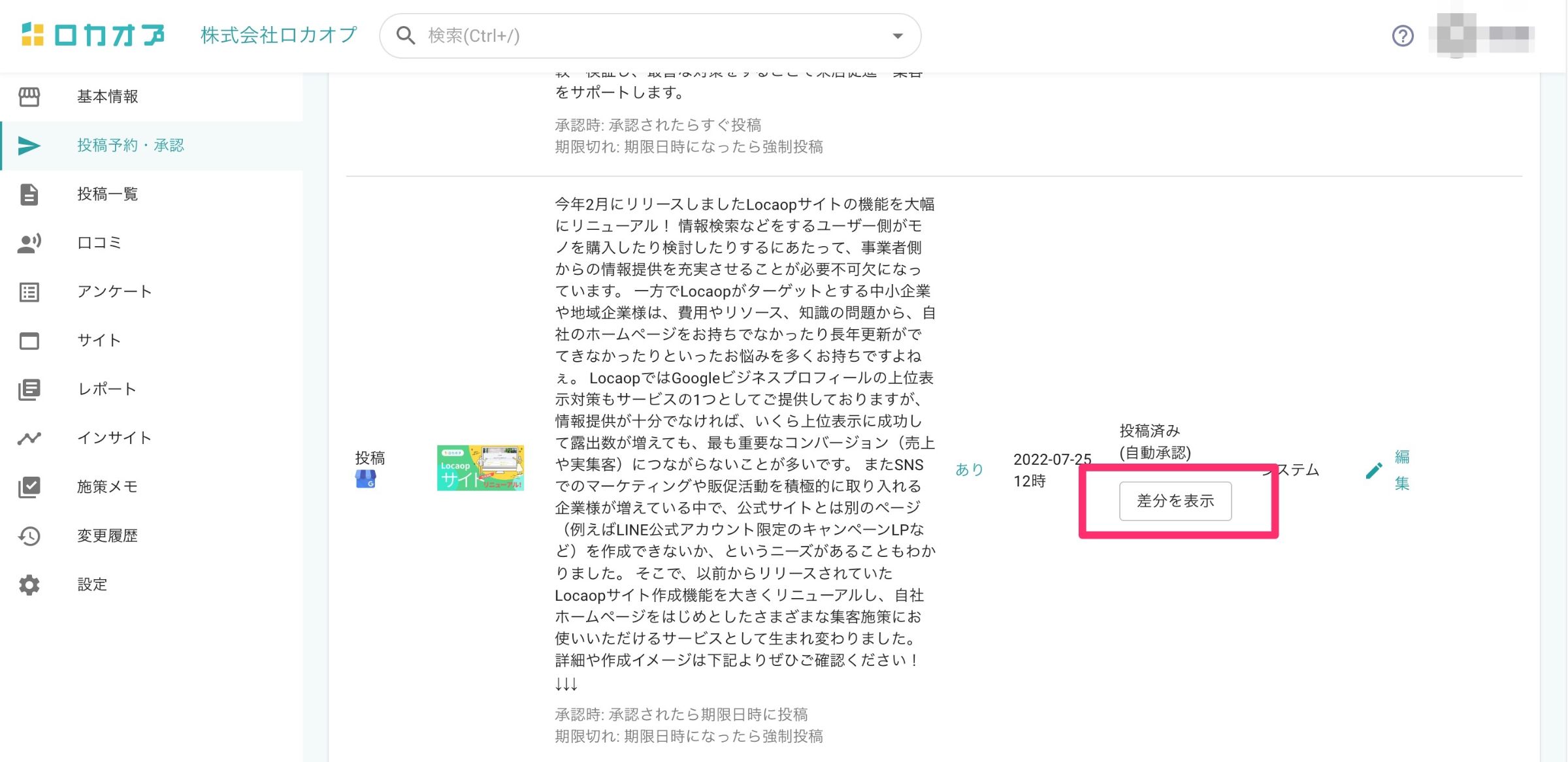Screen dimensions: 1568x762
Task: Click the 編集 link
Action: tap(1401, 469)
